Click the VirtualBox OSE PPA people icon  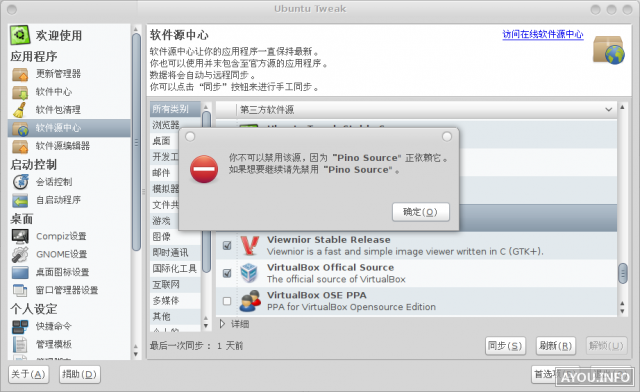pos(250,301)
